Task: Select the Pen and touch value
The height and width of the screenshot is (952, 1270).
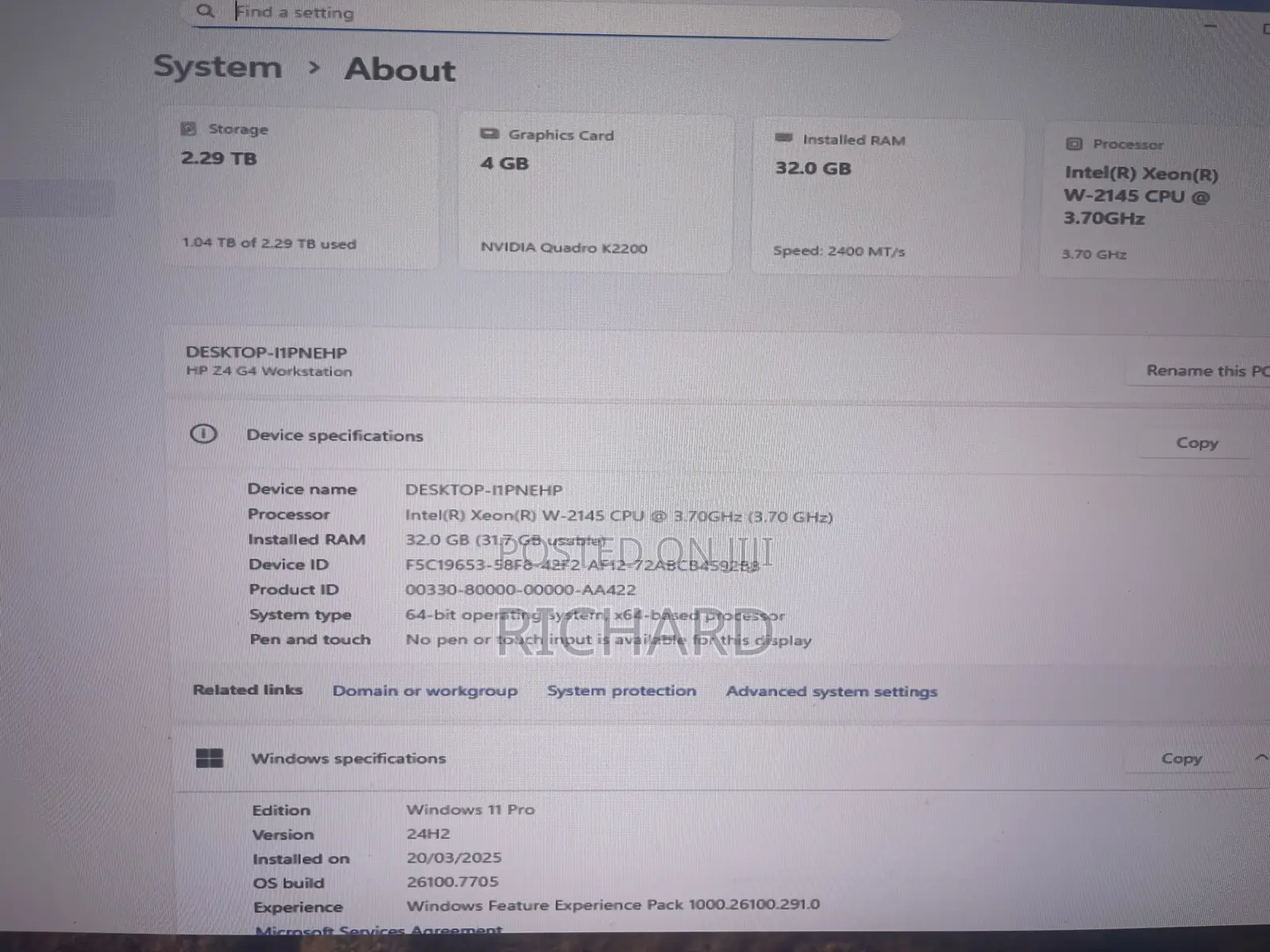Action: click(x=609, y=639)
